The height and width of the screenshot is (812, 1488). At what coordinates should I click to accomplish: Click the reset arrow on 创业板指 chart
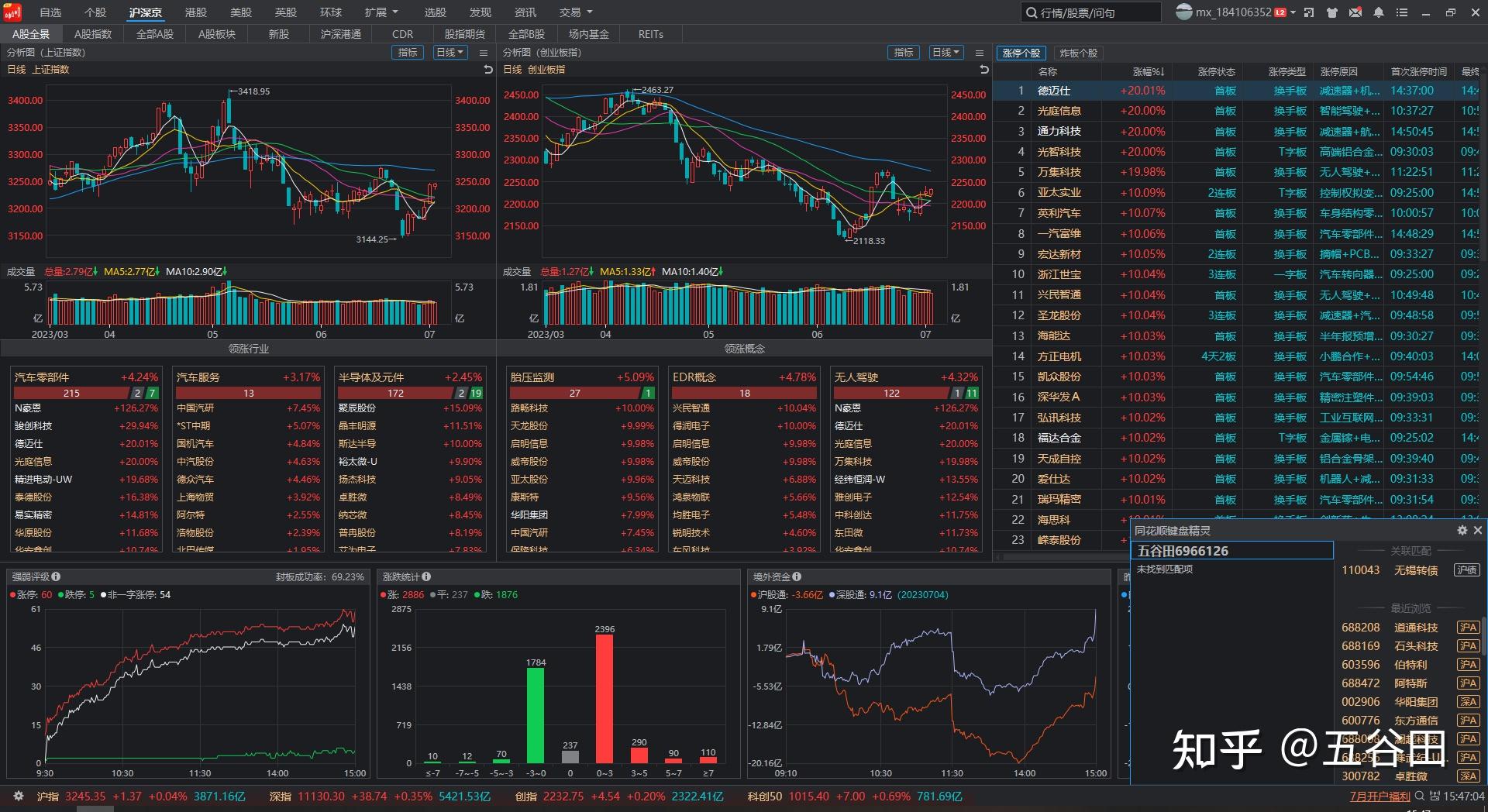(x=984, y=70)
